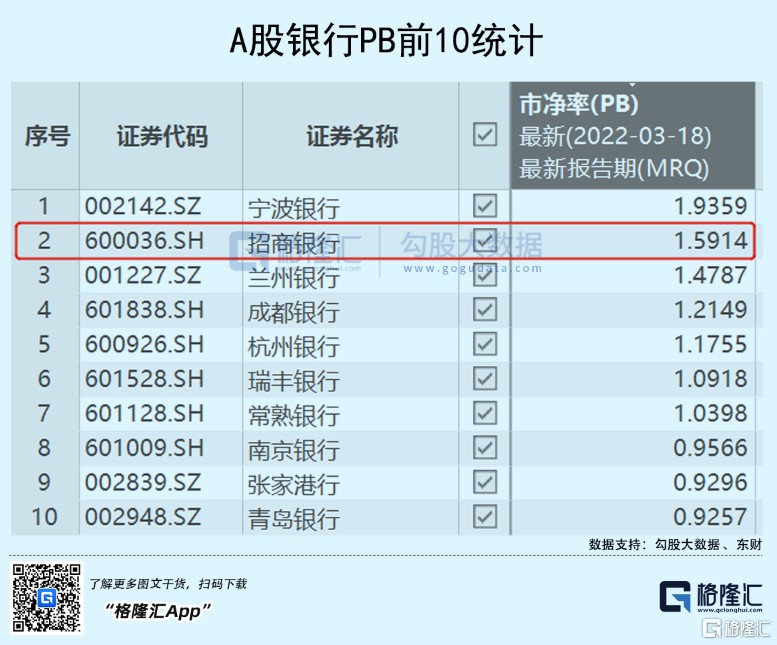Click the 数据支持 source credit text
Screen dimensions: 777x645
coord(675,545)
